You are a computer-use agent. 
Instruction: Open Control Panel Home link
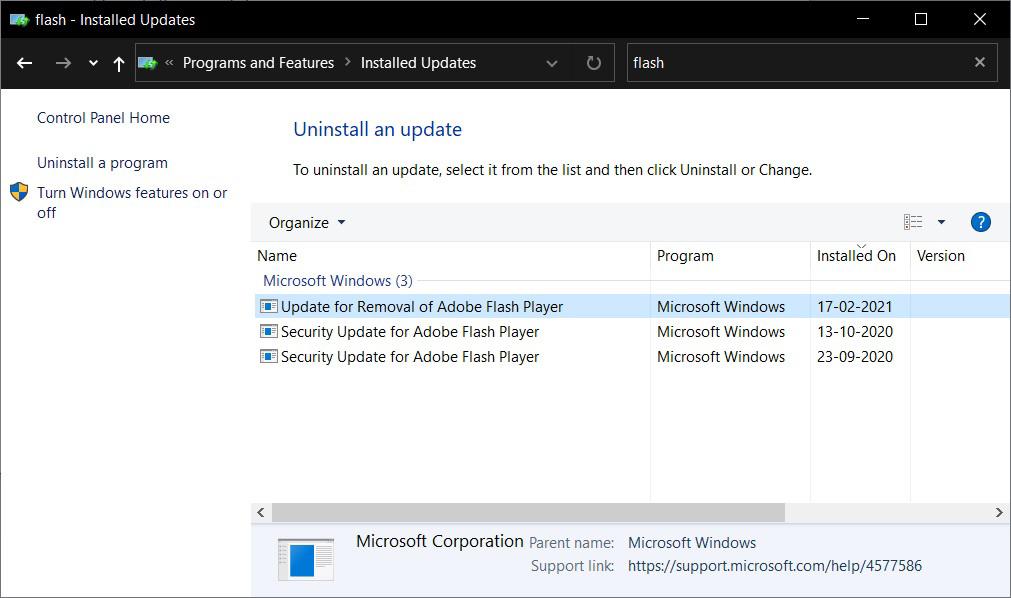[x=103, y=118]
